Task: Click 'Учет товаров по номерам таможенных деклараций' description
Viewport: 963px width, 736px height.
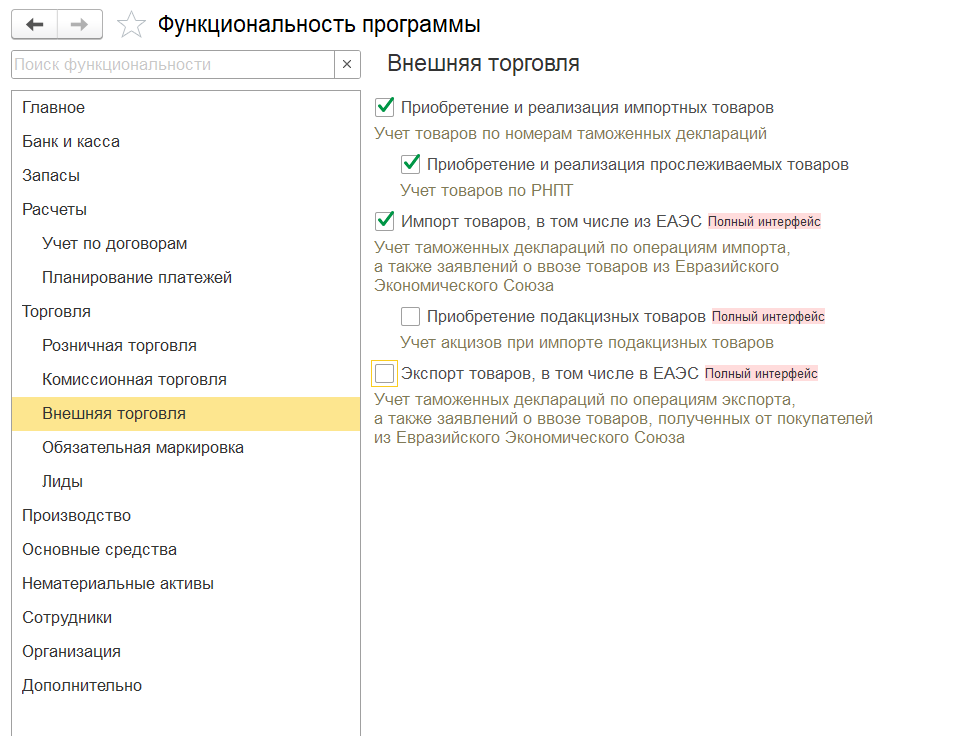Action: [571, 133]
